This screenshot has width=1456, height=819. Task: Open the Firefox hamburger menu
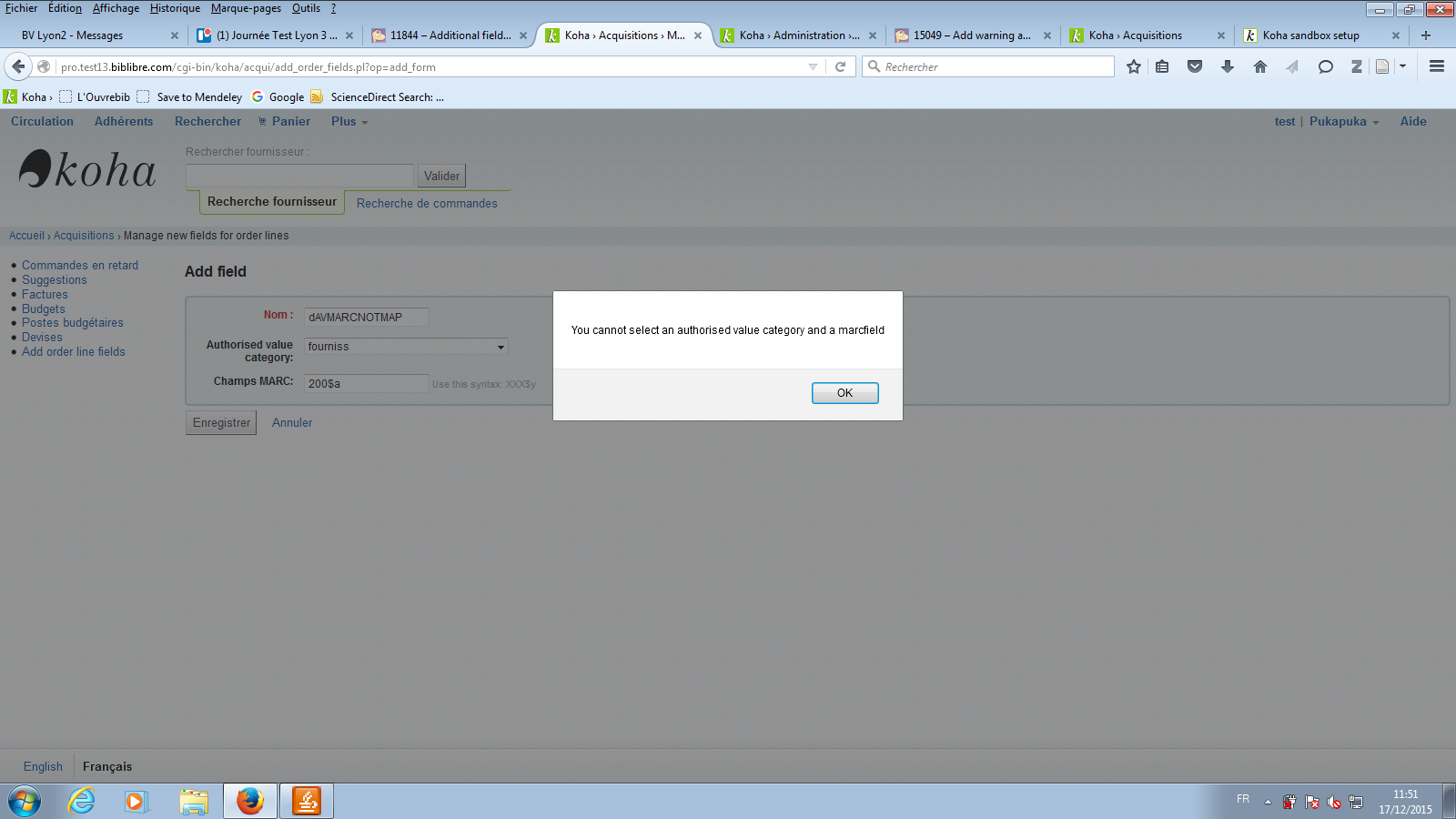point(1437,66)
